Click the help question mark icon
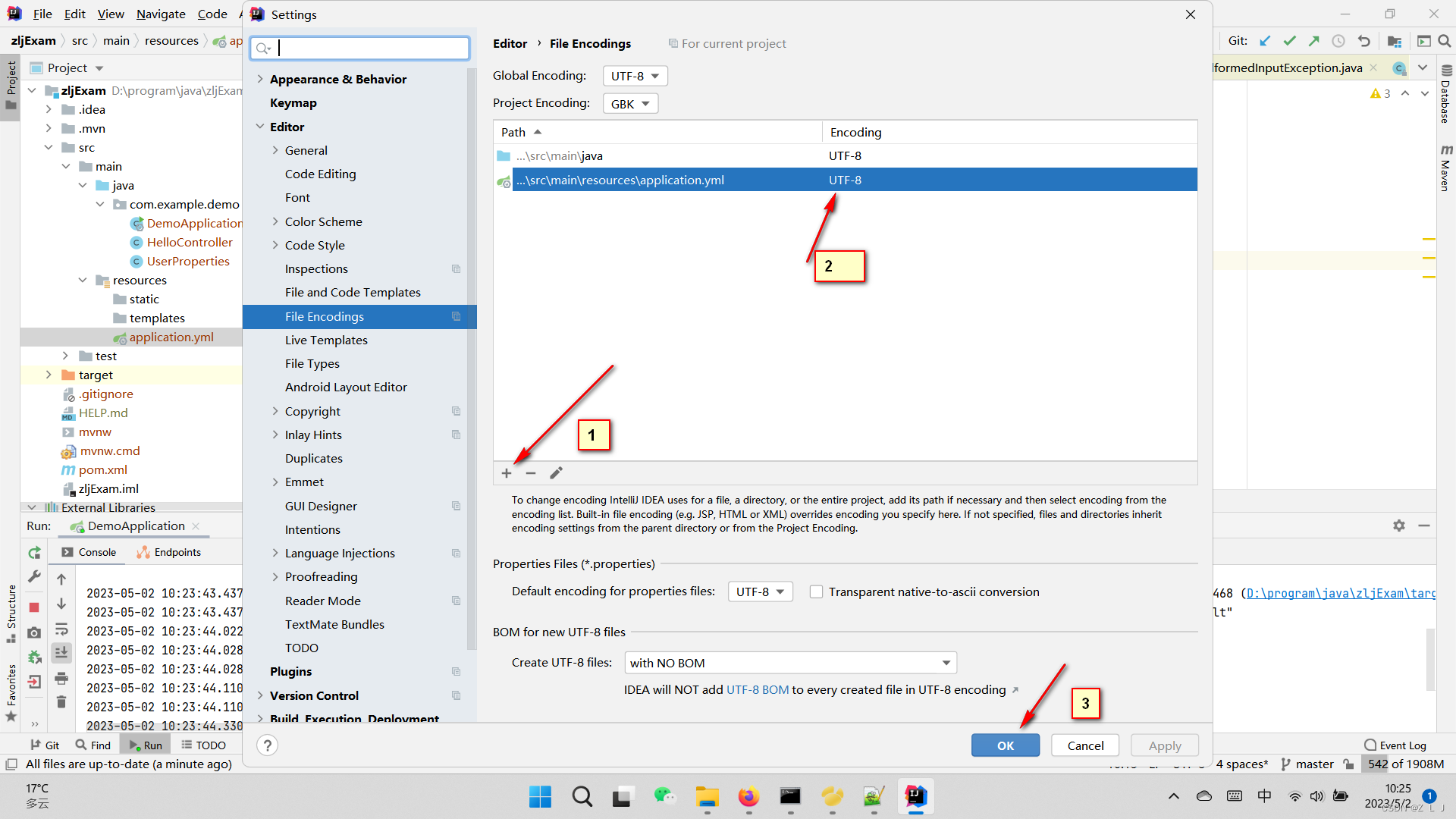1456x819 pixels. 267,745
